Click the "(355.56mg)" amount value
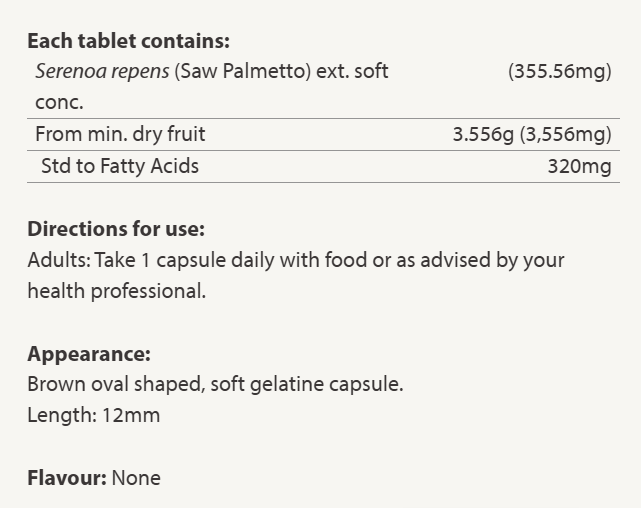 559,72
